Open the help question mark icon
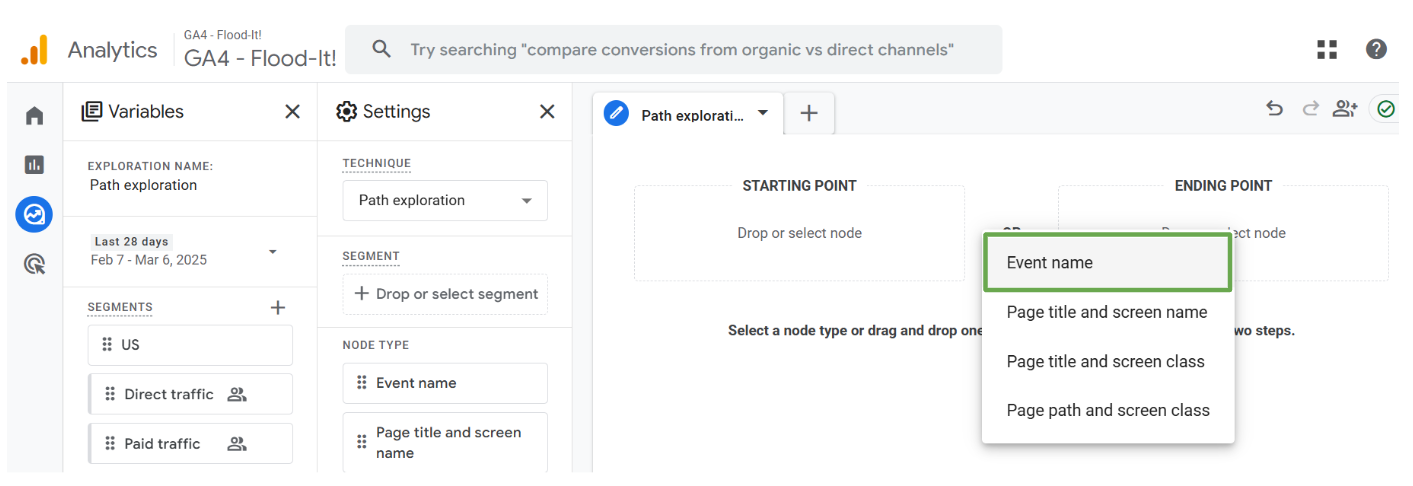Viewport: 1413px width, 486px height. pos(1376,50)
